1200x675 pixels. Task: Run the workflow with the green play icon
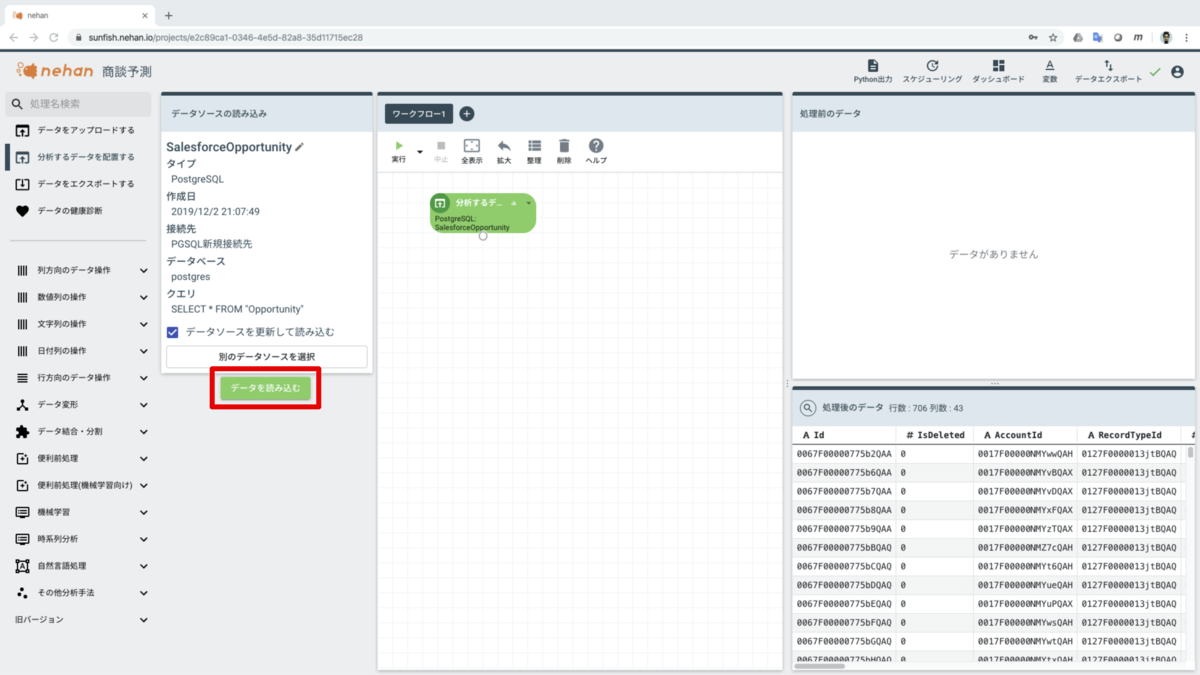pyautogui.click(x=399, y=146)
